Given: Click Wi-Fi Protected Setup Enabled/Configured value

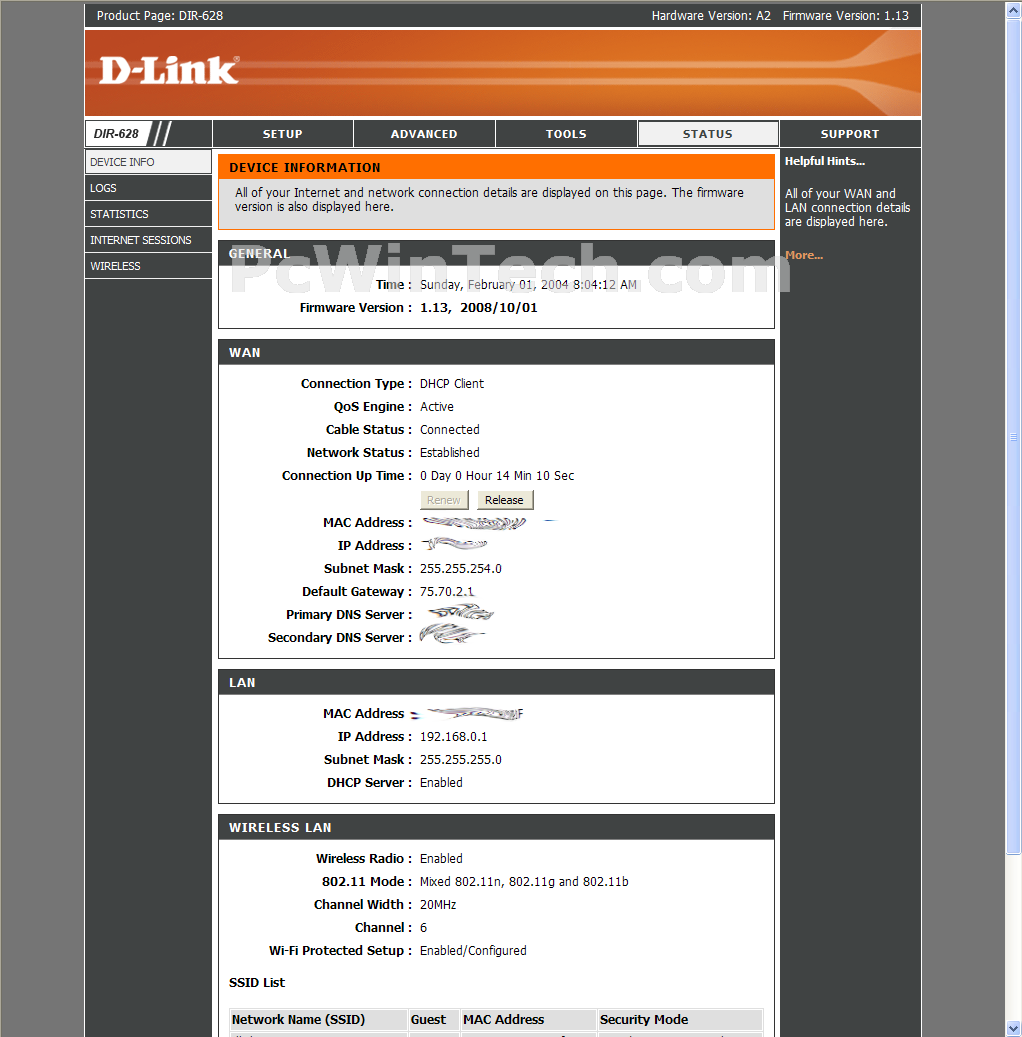Looking at the screenshot, I should [473, 950].
